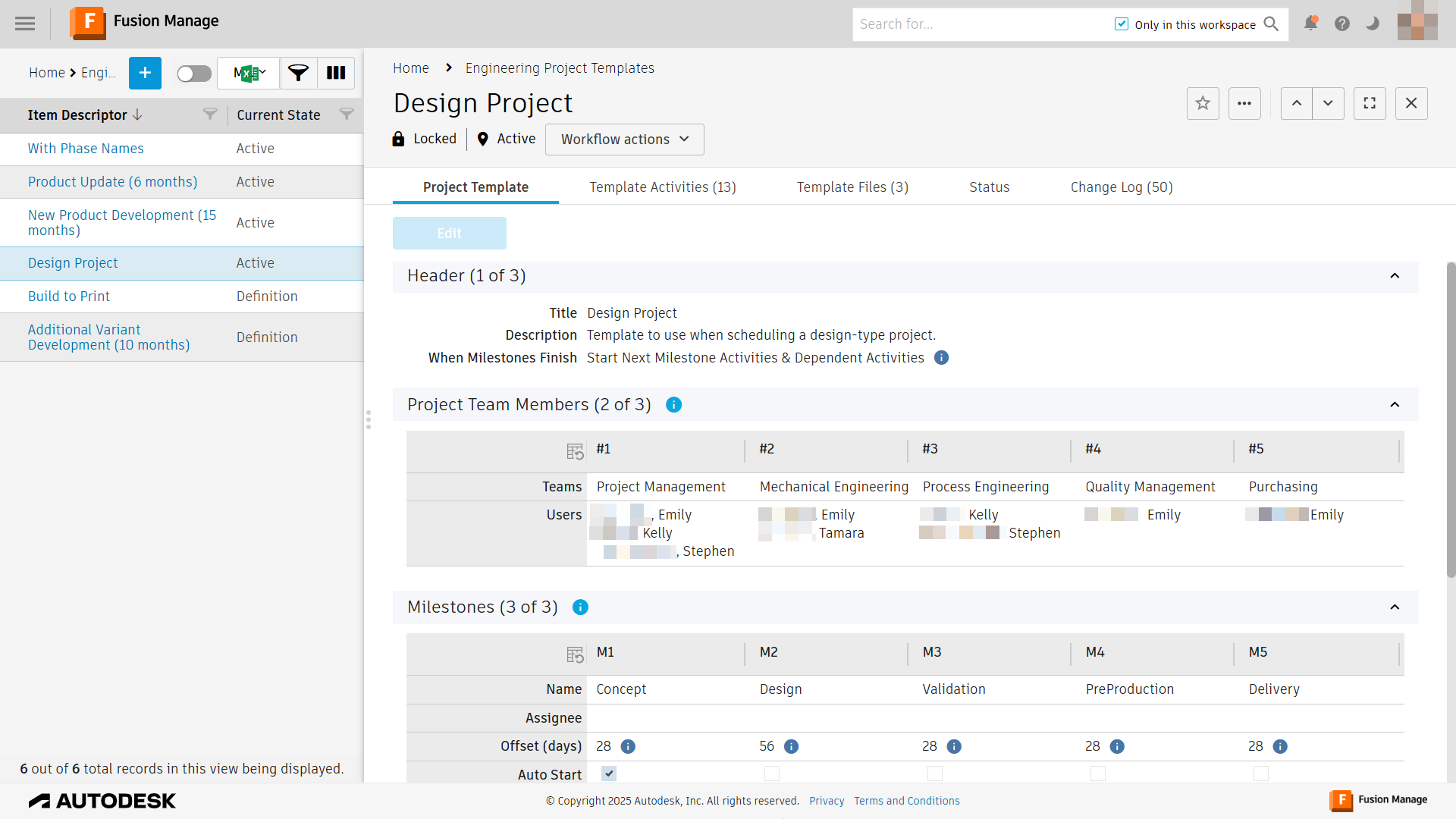Open the column chooser icon
The width and height of the screenshot is (1456, 819).
[x=336, y=73]
